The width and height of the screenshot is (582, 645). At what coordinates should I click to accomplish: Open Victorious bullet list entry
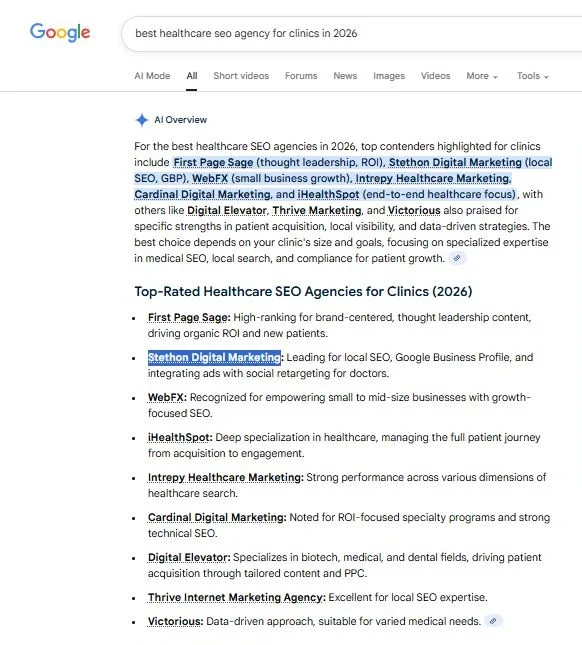[176, 621]
